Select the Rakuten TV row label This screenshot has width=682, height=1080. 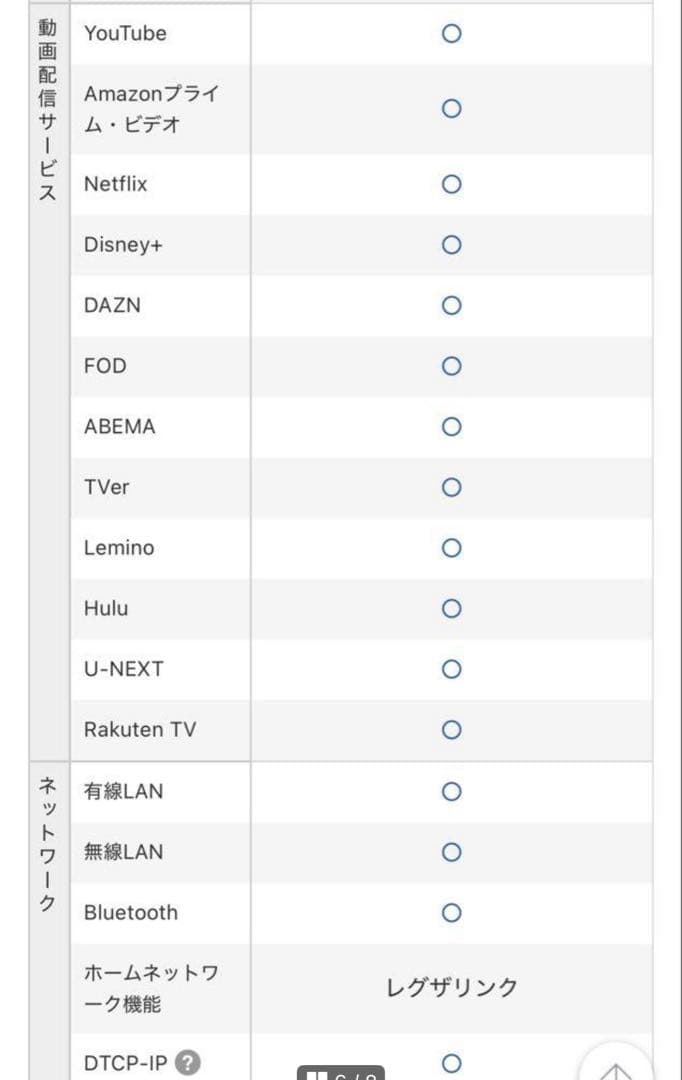(140, 729)
